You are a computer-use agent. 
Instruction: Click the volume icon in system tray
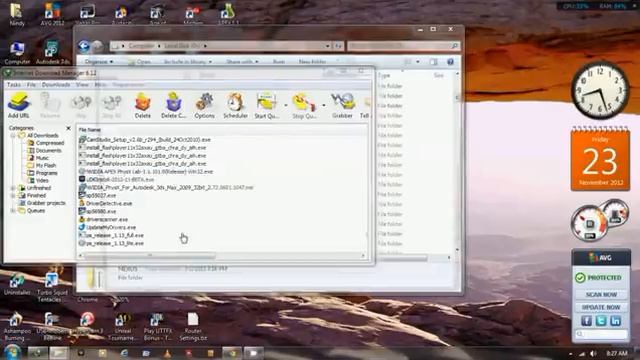point(593,353)
